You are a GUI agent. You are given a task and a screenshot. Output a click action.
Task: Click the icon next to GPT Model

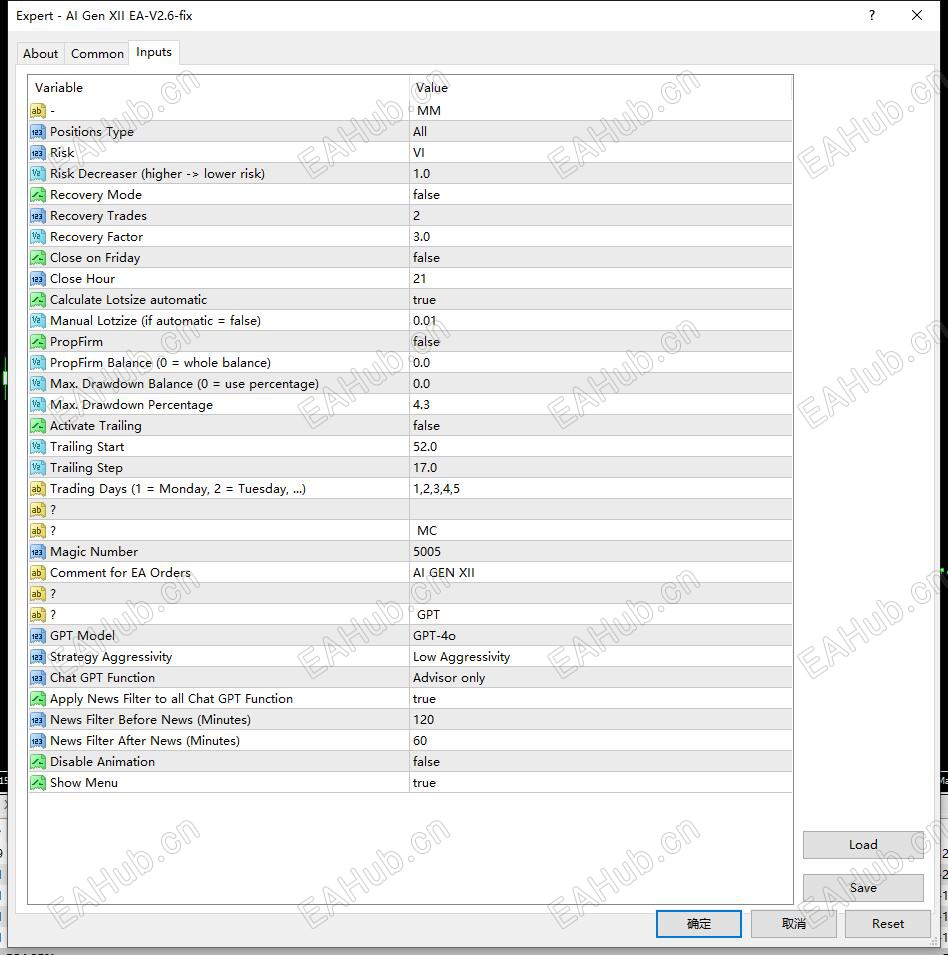coord(38,636)
